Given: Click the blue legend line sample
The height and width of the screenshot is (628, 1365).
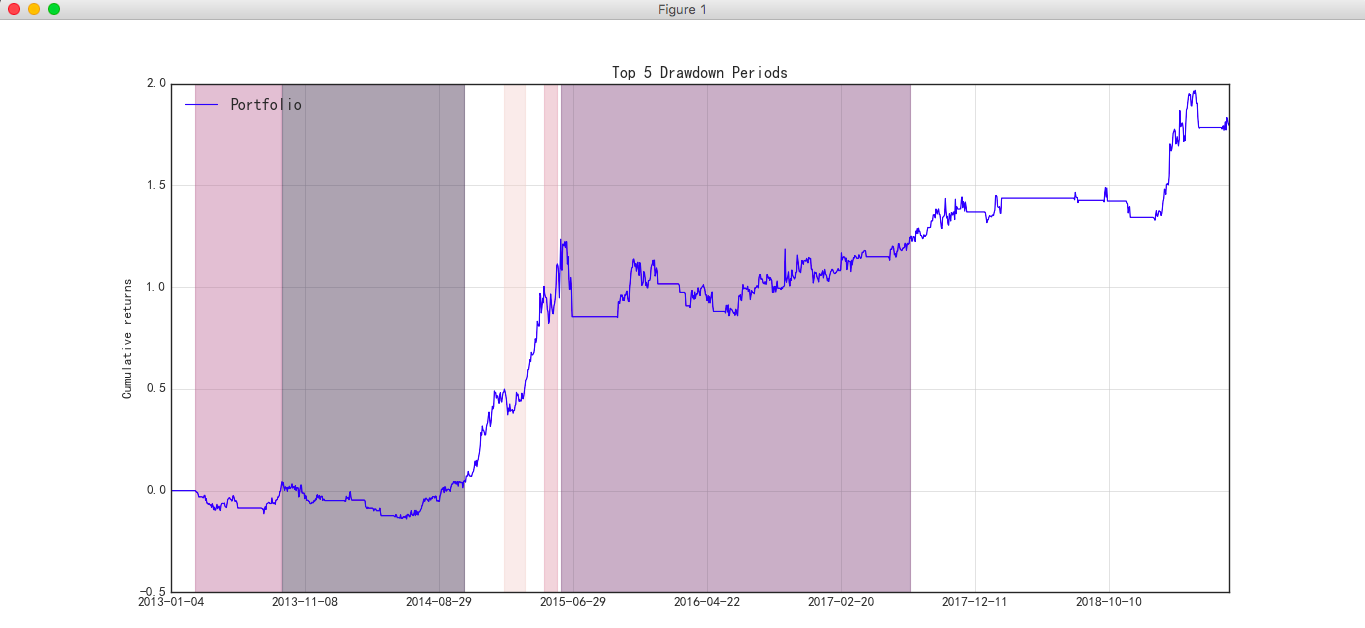Looking at the screenshot, I should tap(201, 104).
